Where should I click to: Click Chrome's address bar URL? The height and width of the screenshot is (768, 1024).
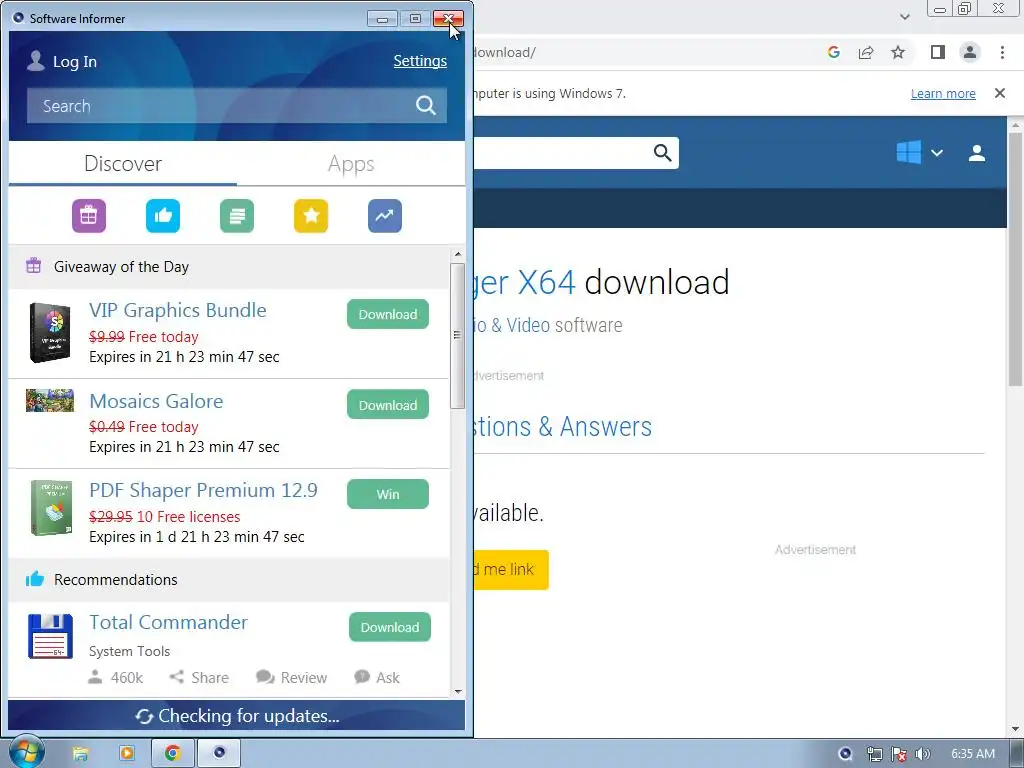504,52
